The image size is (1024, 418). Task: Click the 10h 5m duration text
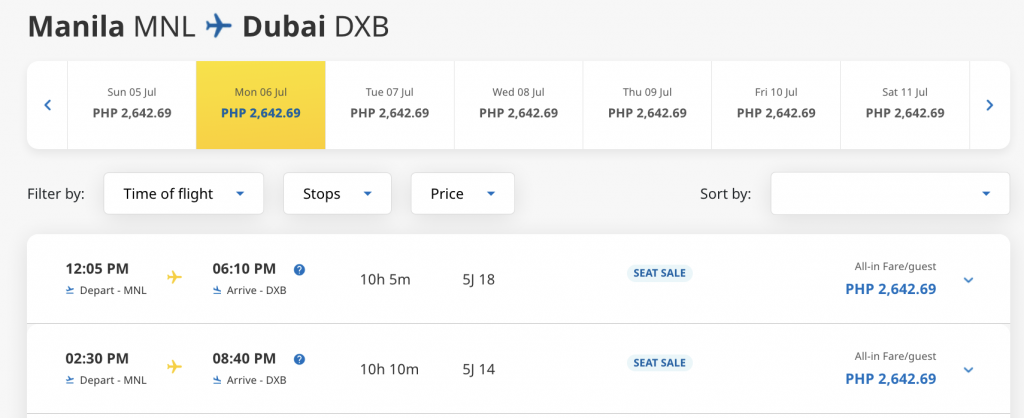[x=385, y=280]
